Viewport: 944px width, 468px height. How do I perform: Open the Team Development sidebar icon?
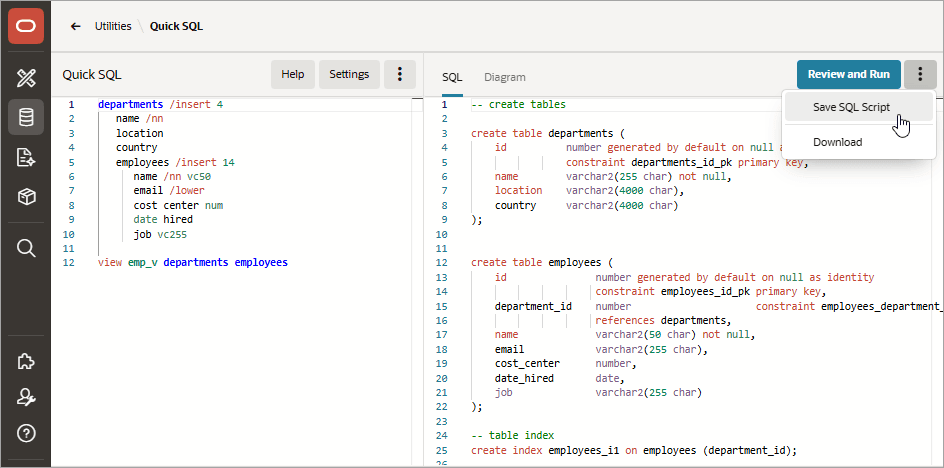pos(26,157)
